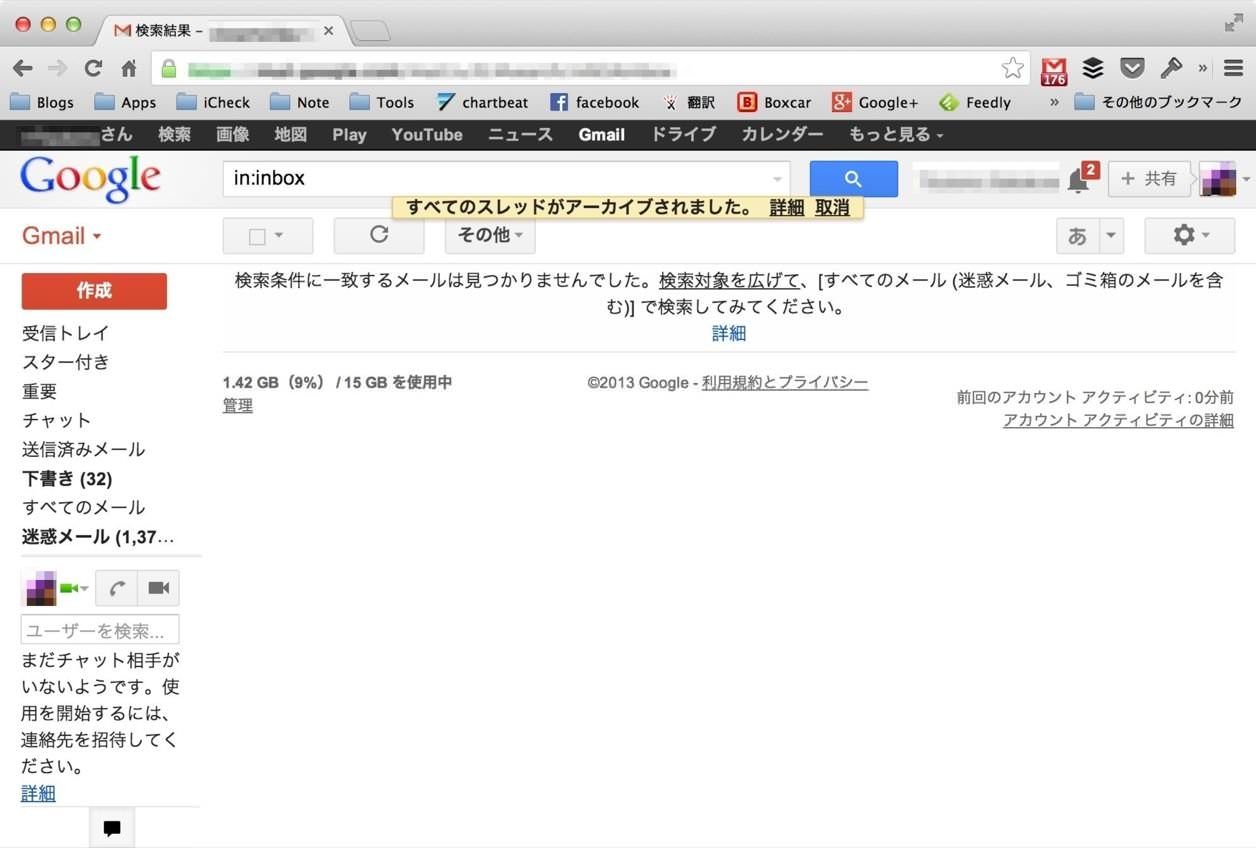Go back using browser back arrow
This screenshot has width=1256, height=848.
pyautogui.click(x=22, y=68)
